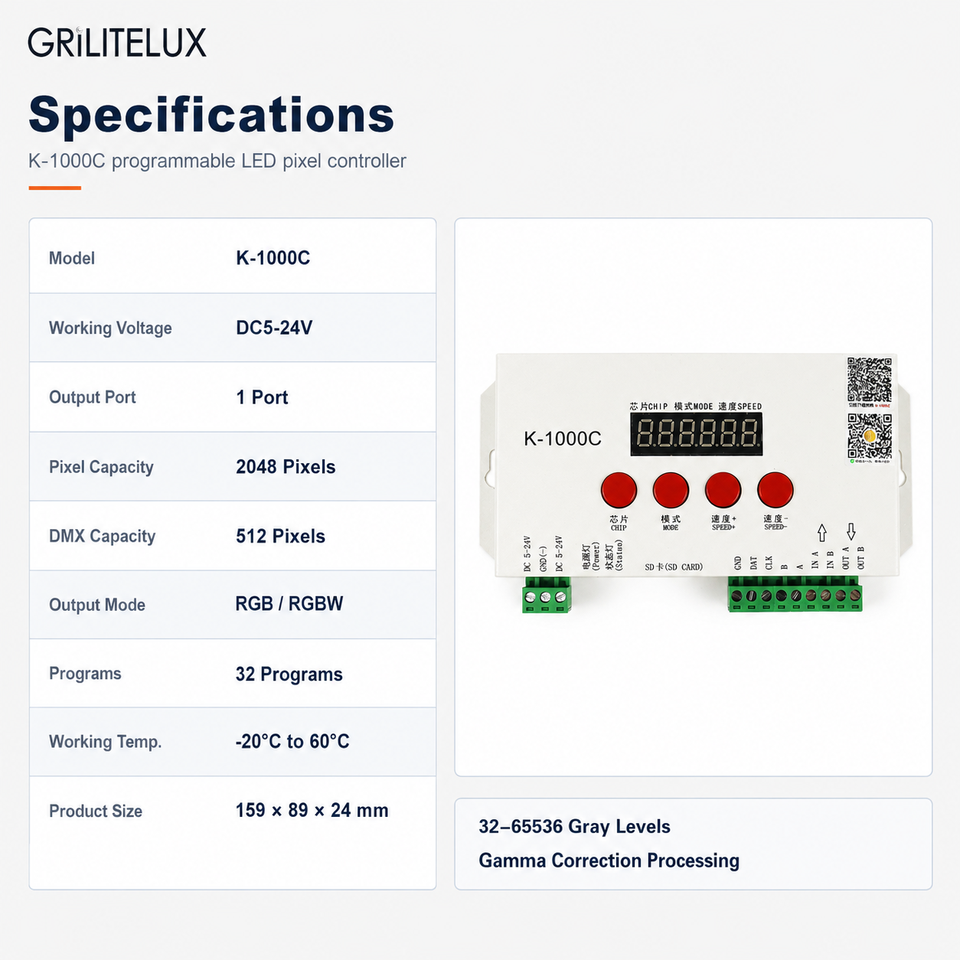Viewport: 960px width, 960px height.
Task: Select the Model K-1000C row
Action: click(233, 258)
